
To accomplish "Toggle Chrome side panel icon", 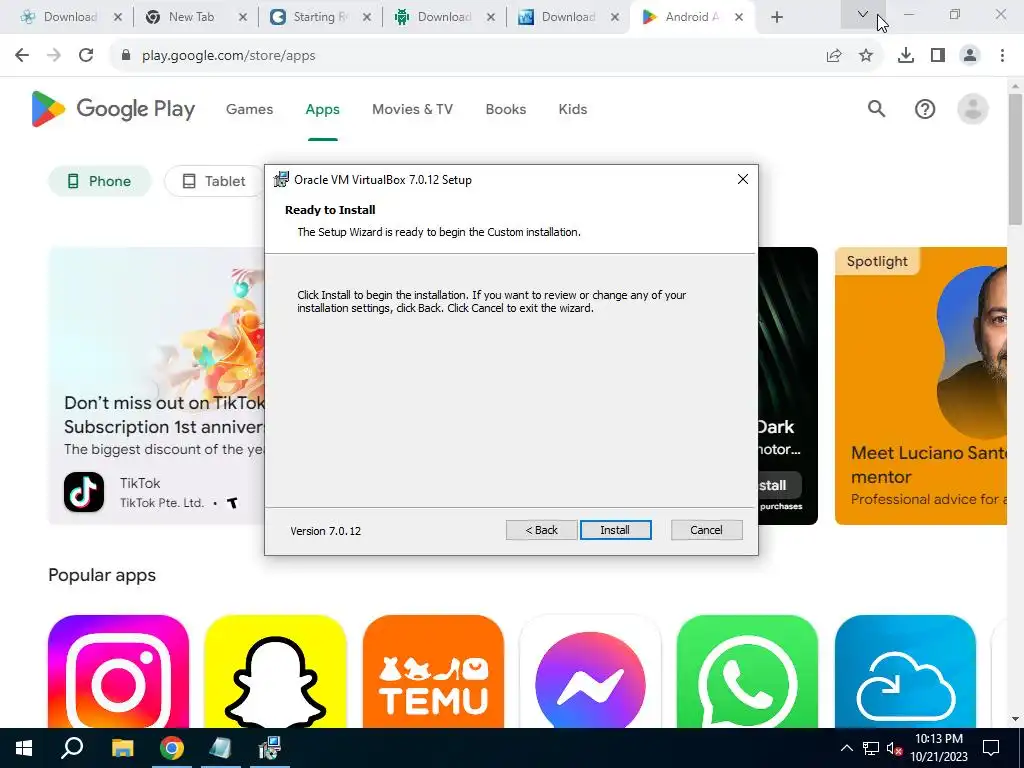I will tap(938, 56).
